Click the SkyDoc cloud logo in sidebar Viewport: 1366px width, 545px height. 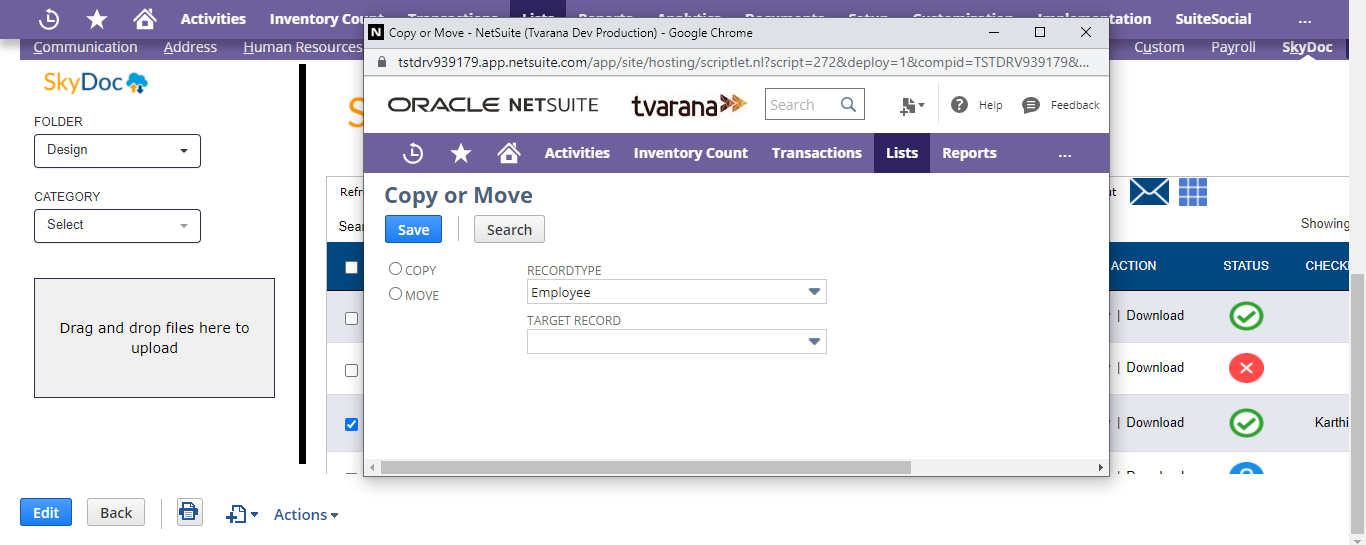tap(96, 83)
